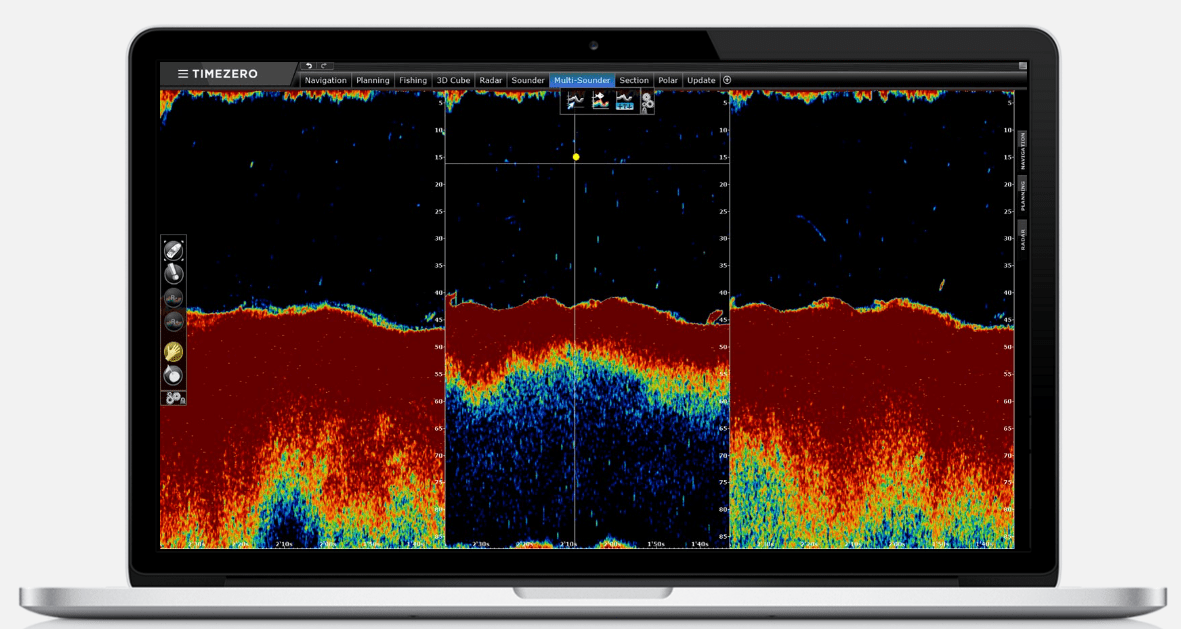The height and width of the screenshot is (629, 1181).
Task: Click the round knob tool above toolbar gears
Action: pyautogui.click(x=173, y=375)
